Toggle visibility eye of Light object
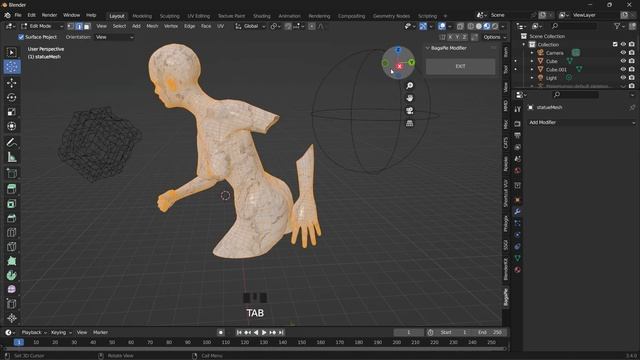The height and width of the screenshot is (360, 640). click(x=623, y=78)
